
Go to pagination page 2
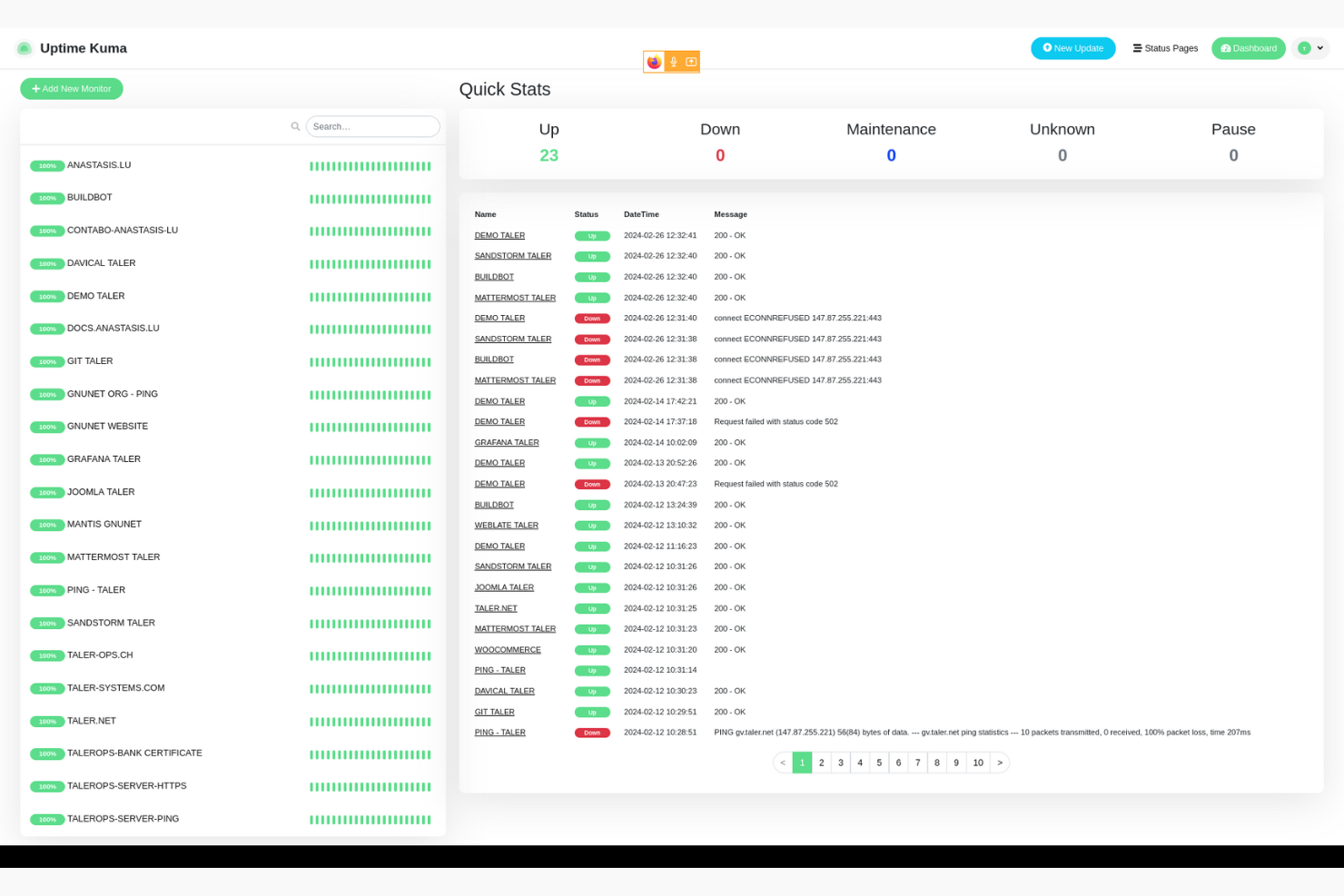click(822, 763)
